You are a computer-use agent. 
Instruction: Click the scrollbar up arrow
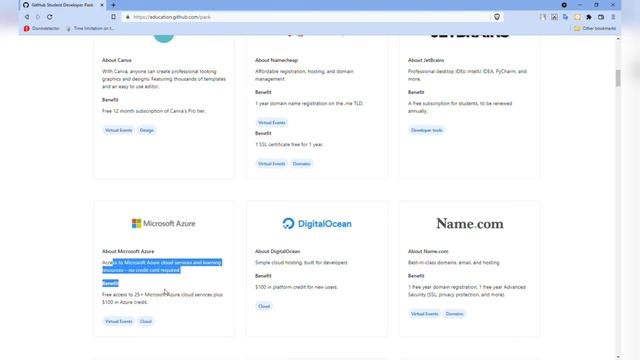(618, 38)
